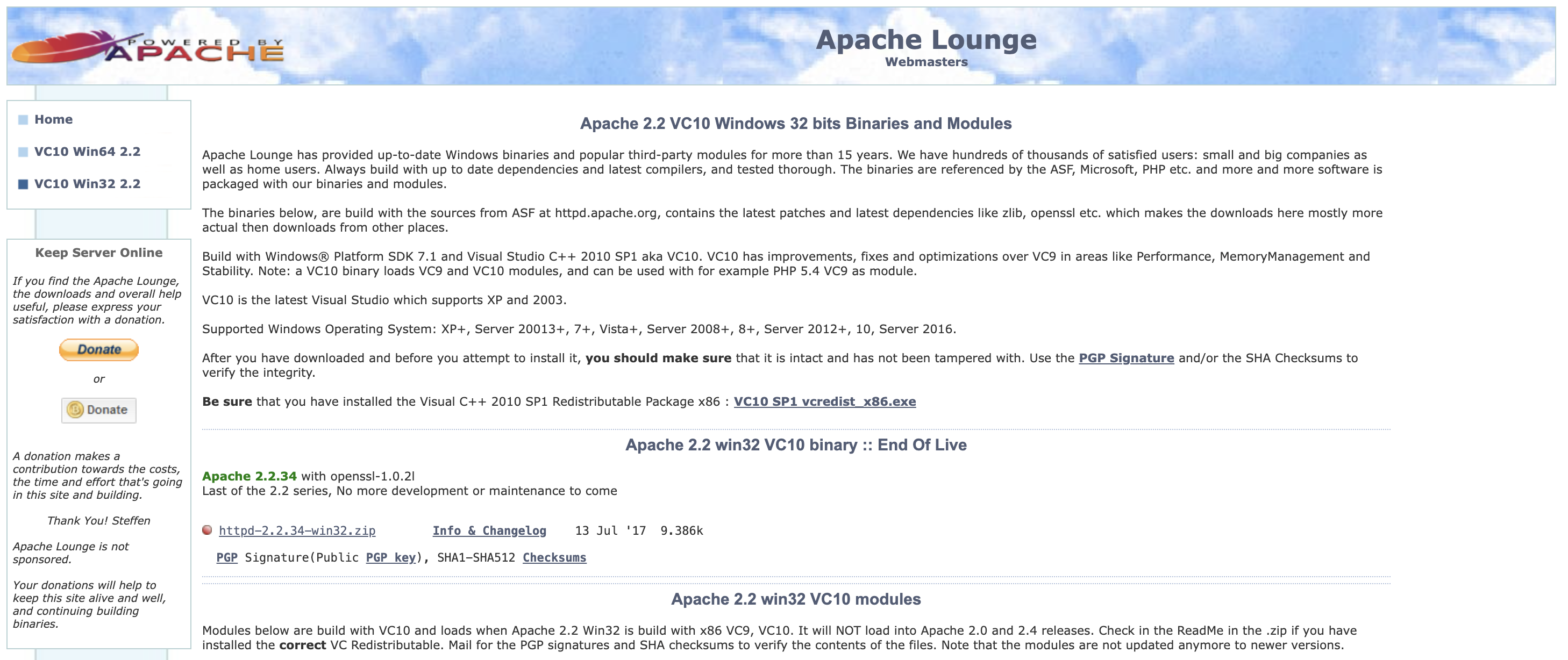
Task: Open the SHA Checksums link
Action: click(x=554, y=558)
